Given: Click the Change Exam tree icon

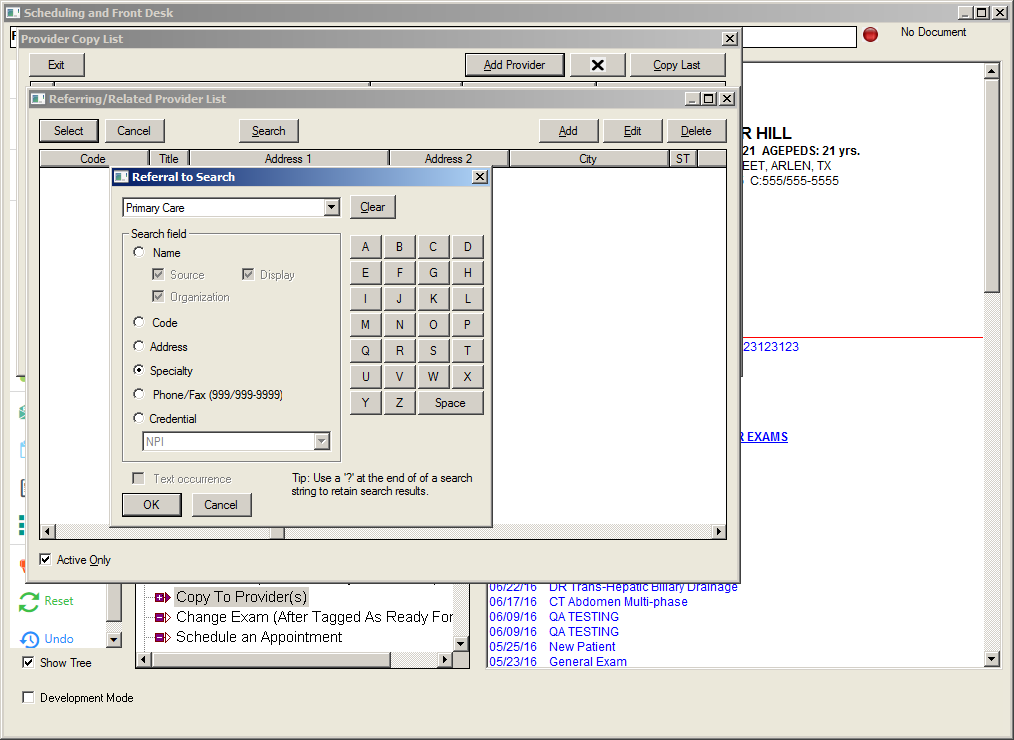Looking at the screenshot, I should coord(162,617).
